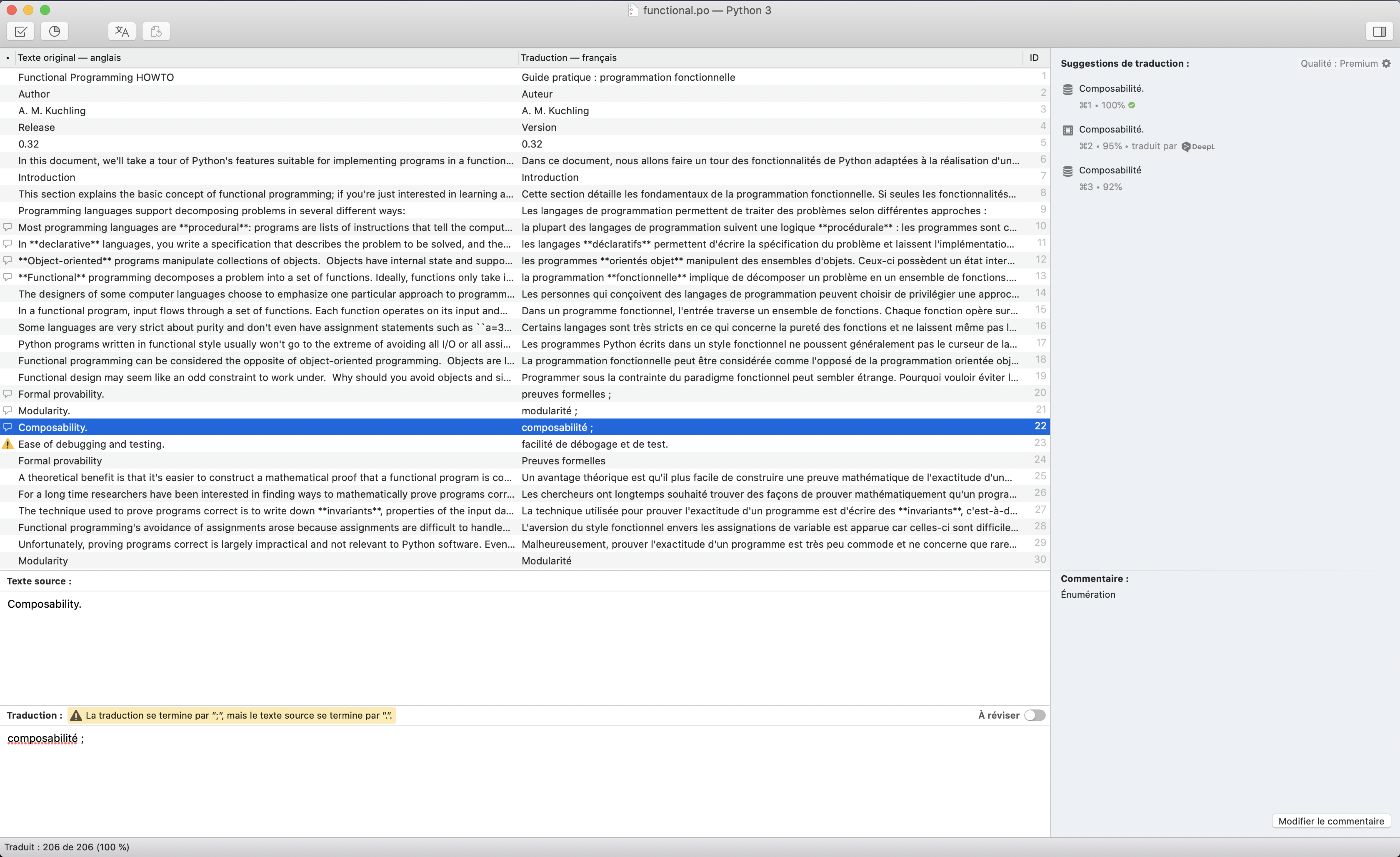Click the pre-translate toolbar icon
The image size is (1400, 857).
click(122, 31)
